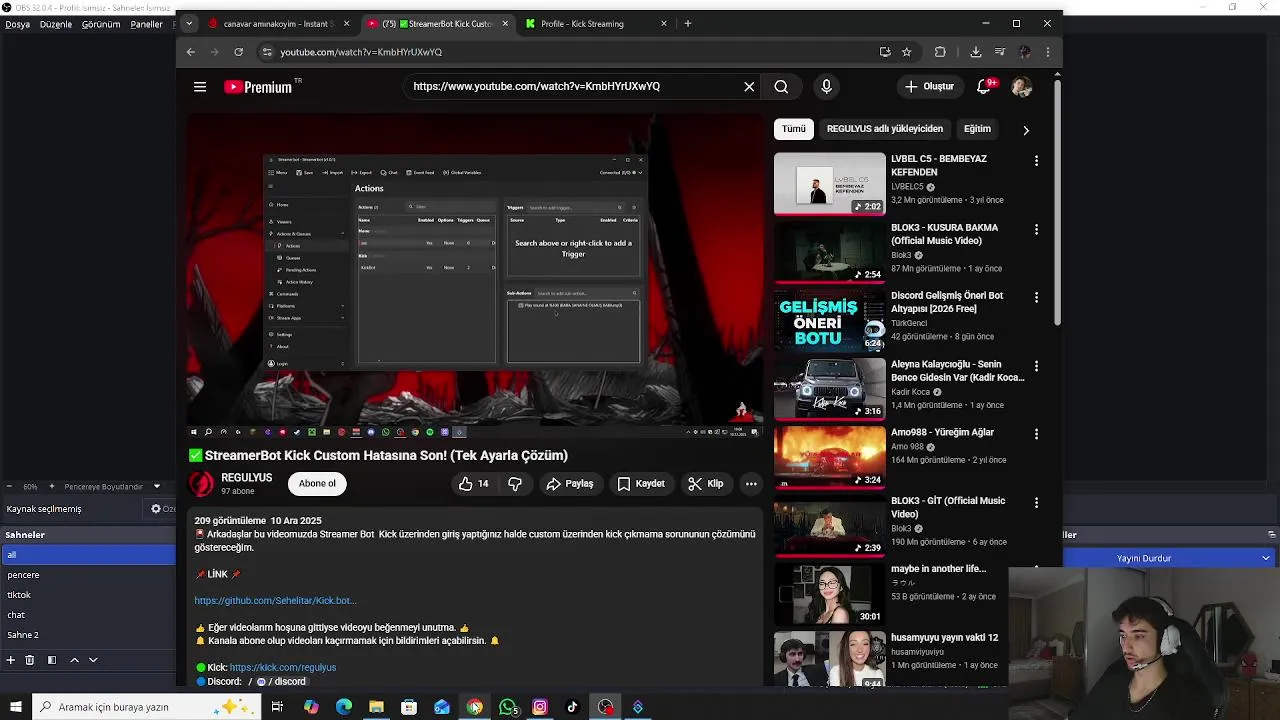This screenshot has width=1280, height=720.
Task: Open YouTube account avatar menu
Action: click(x=1021, y=87)
